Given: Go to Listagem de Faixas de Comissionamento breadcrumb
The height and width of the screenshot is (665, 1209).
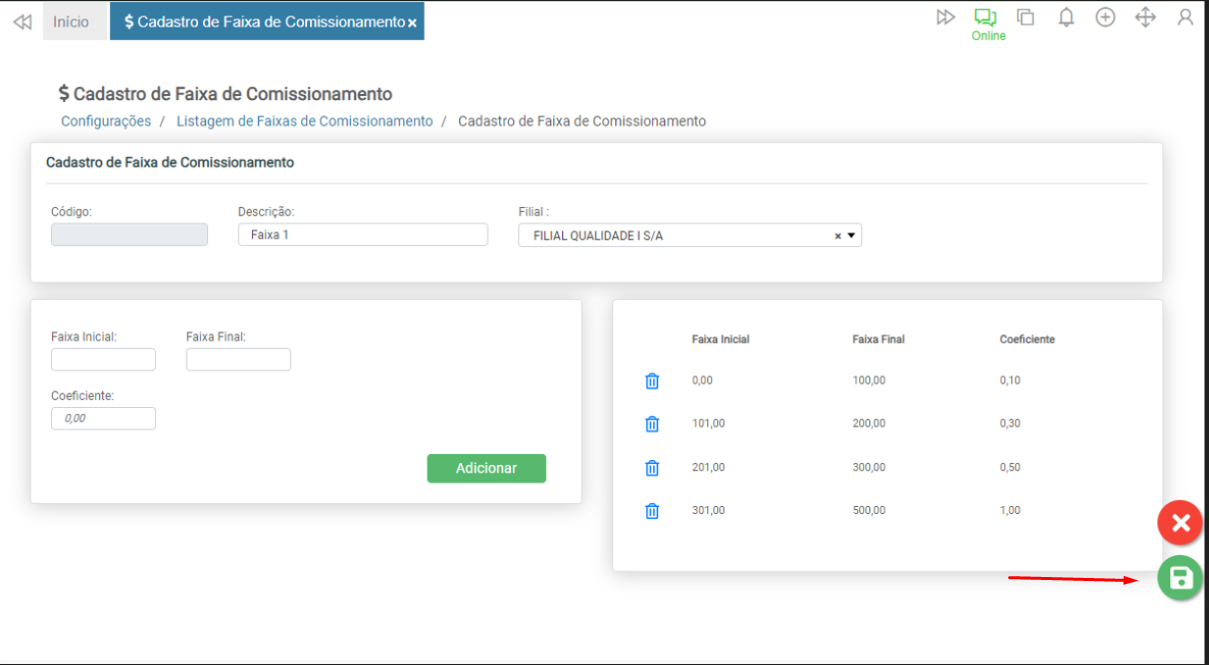Looking at the screenshot, I should click(x=305, y=121).
